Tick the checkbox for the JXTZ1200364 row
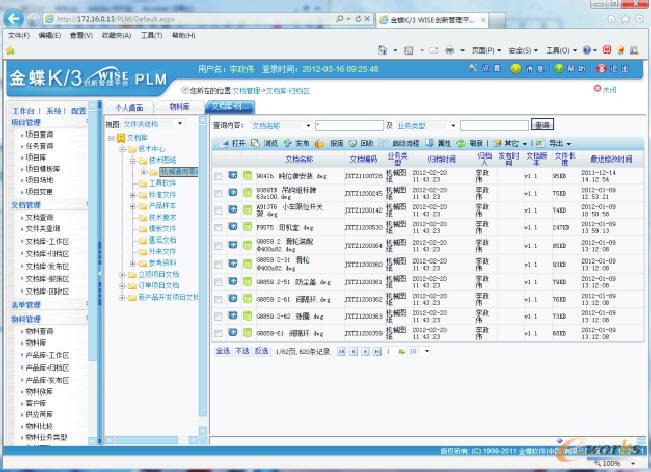This screenshot has height=472, width=651. click(218, 246)
